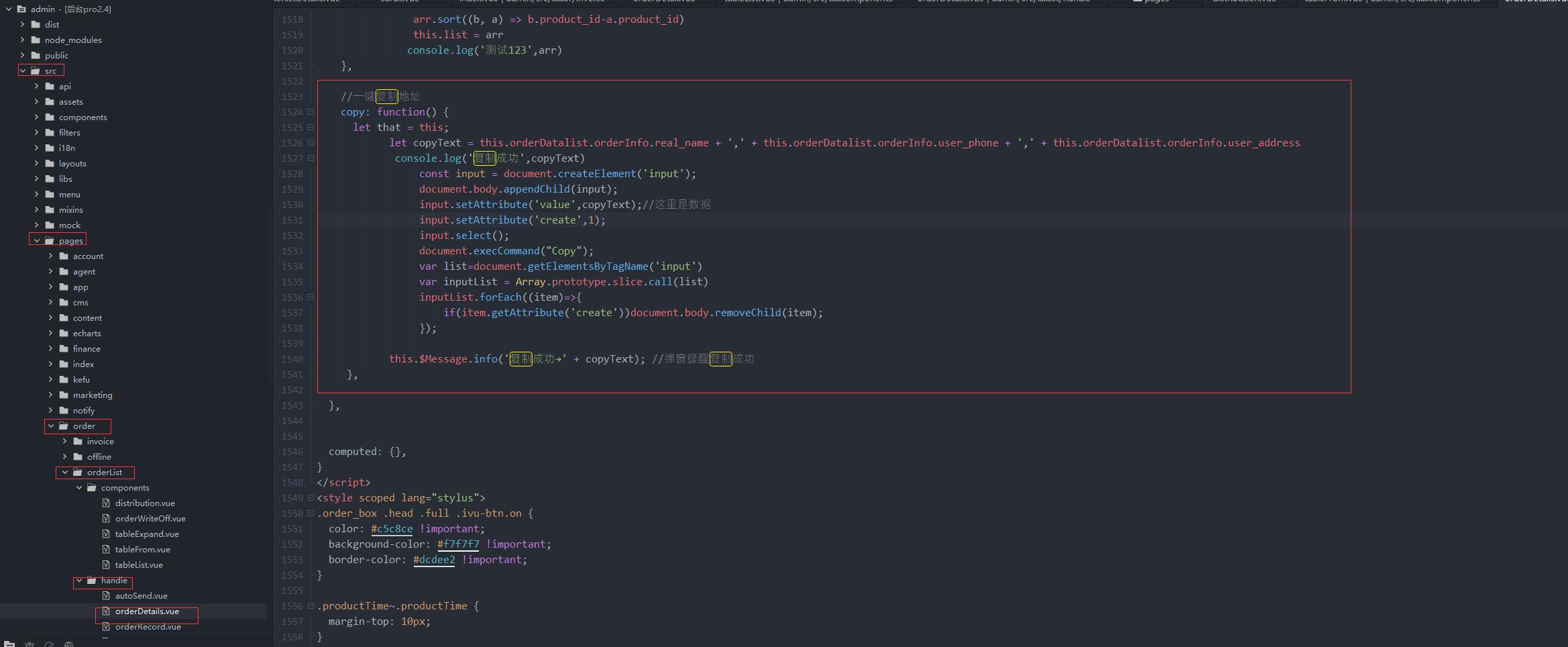Expand the top-level components folder chevron under src
Screen dimensions: 1568x647
click(x=37, y=117)
